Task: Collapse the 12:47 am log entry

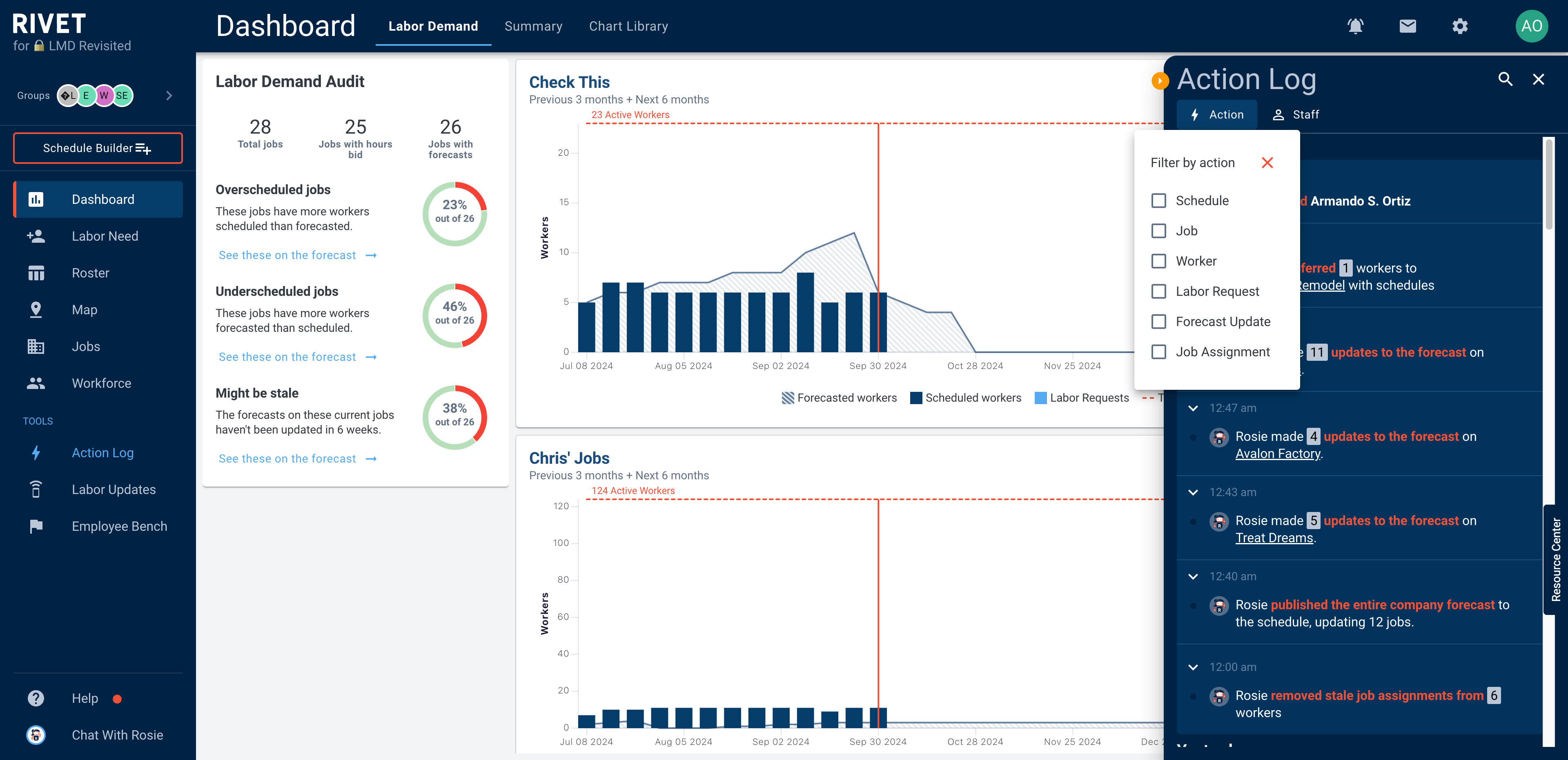Action: point(1193,408)
